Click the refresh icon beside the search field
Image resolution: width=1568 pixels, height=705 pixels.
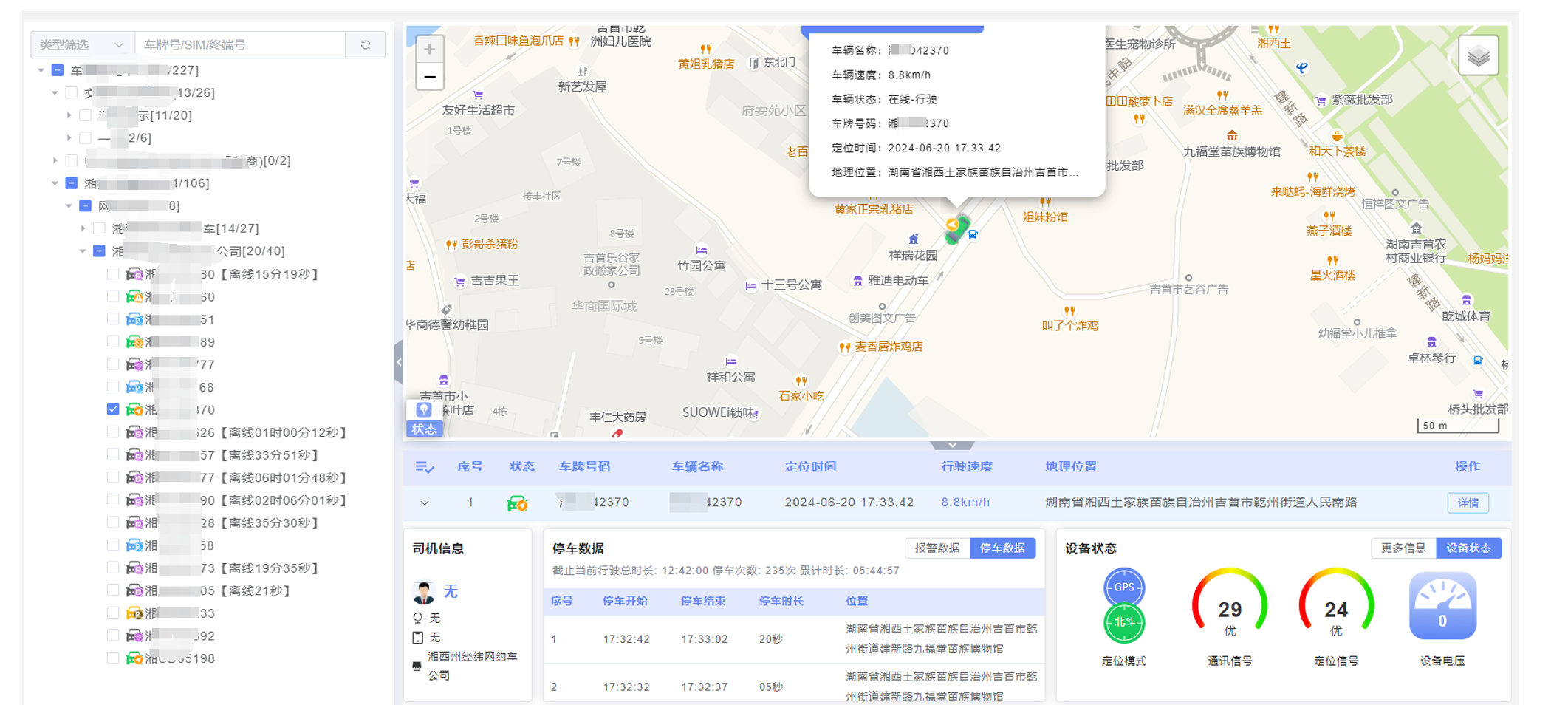(x=366, y=45)
